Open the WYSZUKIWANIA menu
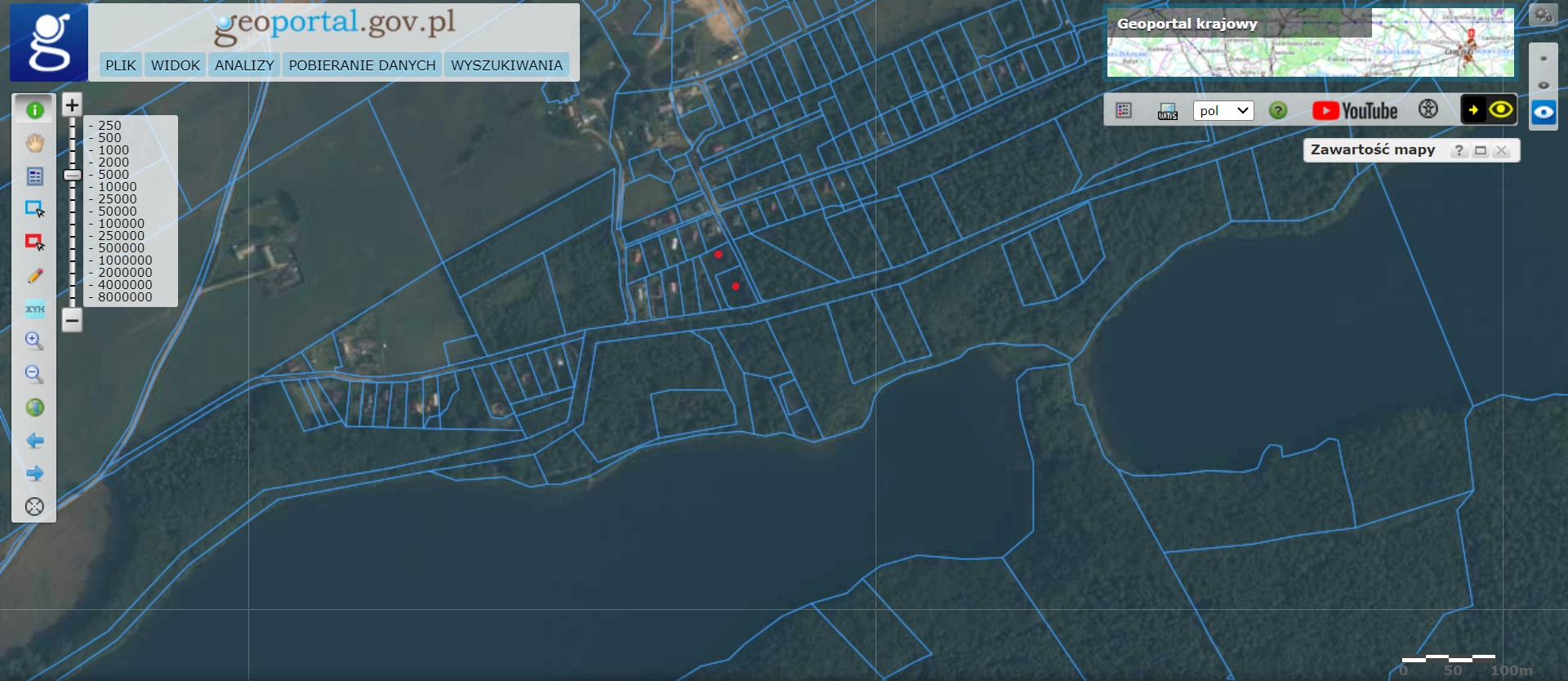 click(506, 65)
